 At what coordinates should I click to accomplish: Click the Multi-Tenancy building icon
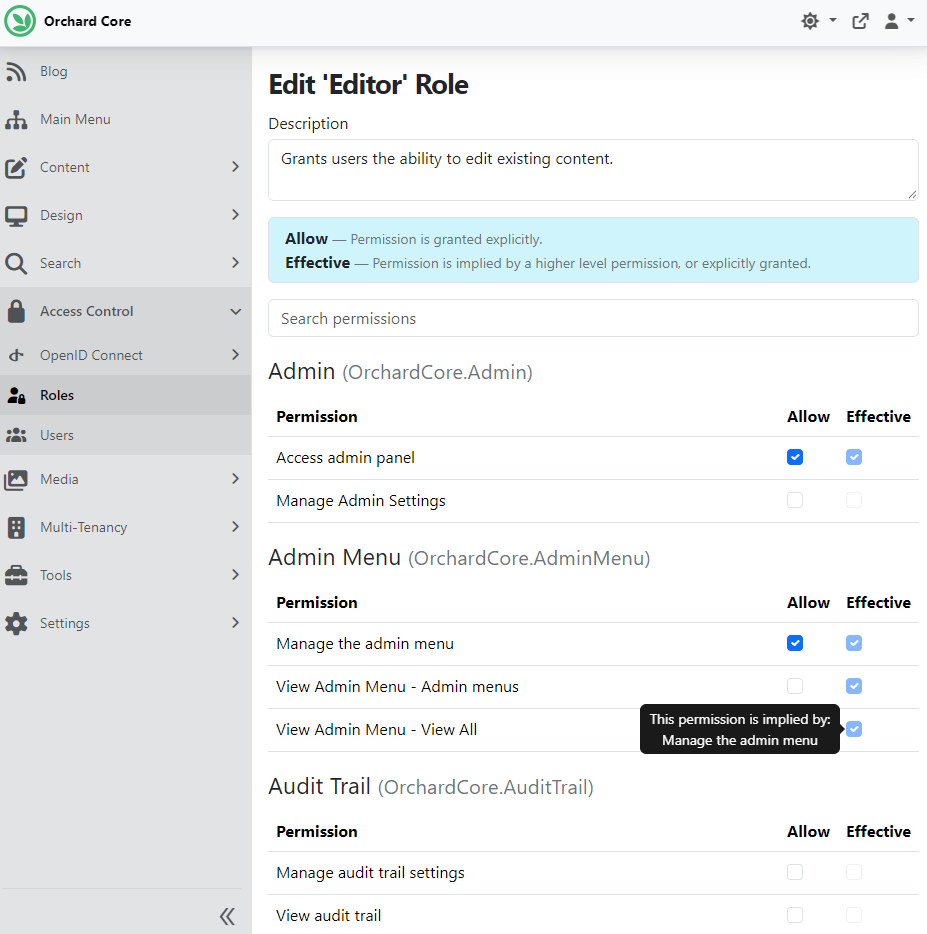pos(16,527)
